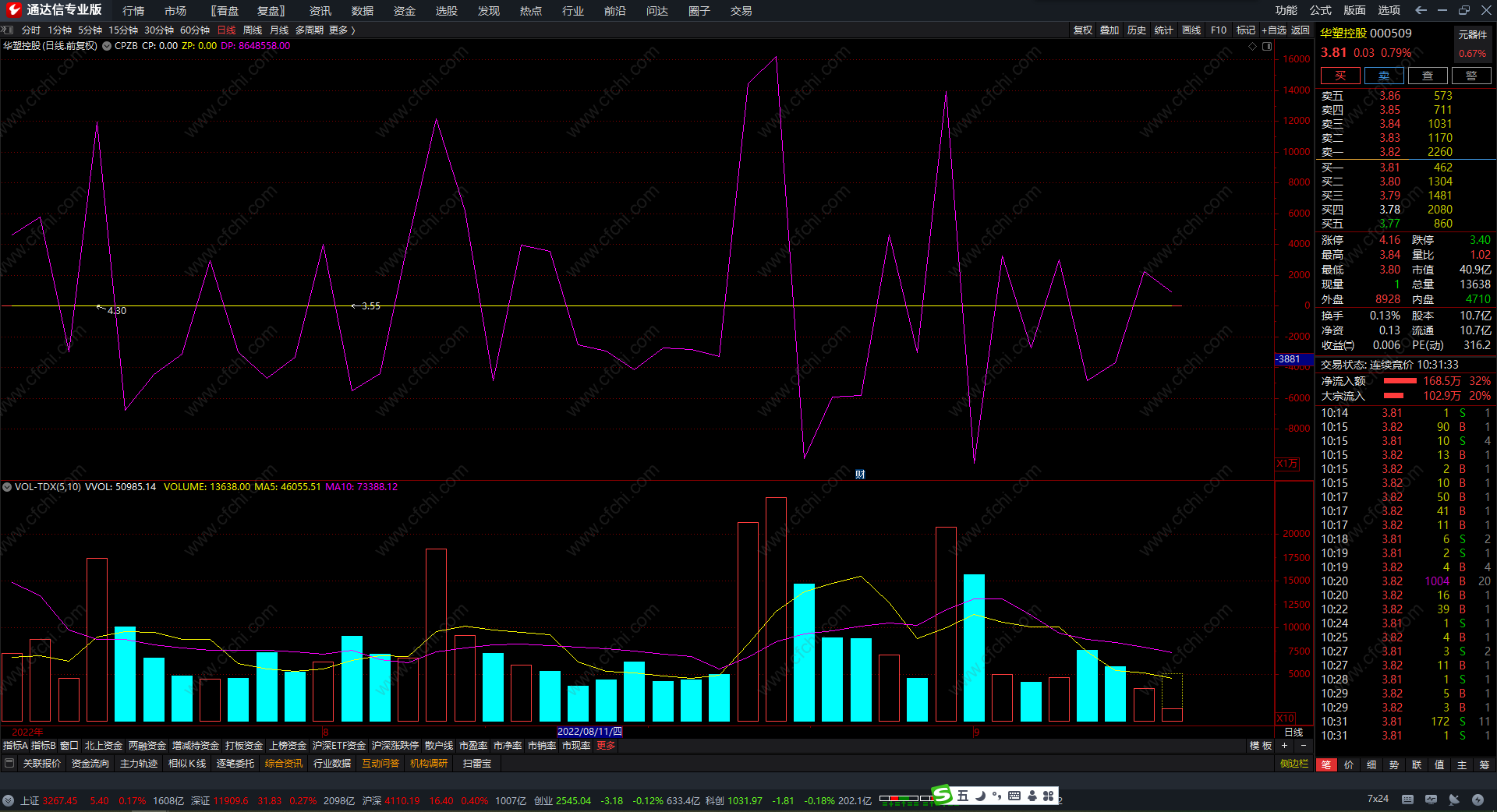Image resolution: width=1497 pixels, height=812 pixels.
Task: Click the CPZB indicator circle icon
Action: [x=107, y=46]
